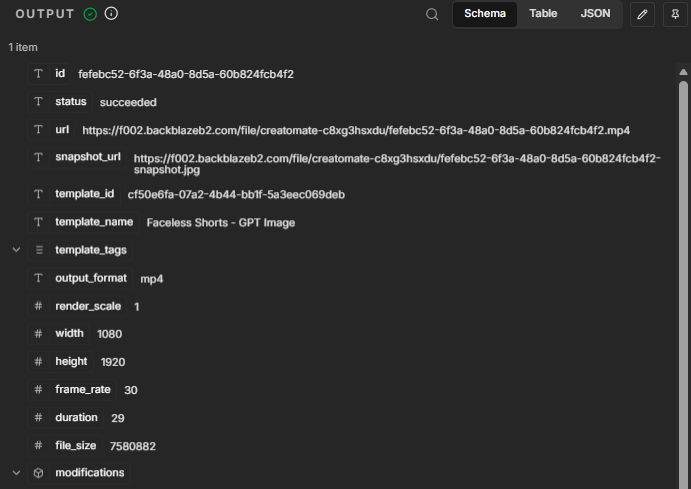Click the height value 1920
Viewport: 691px width, 489px height.
click(x=113, y=362)
